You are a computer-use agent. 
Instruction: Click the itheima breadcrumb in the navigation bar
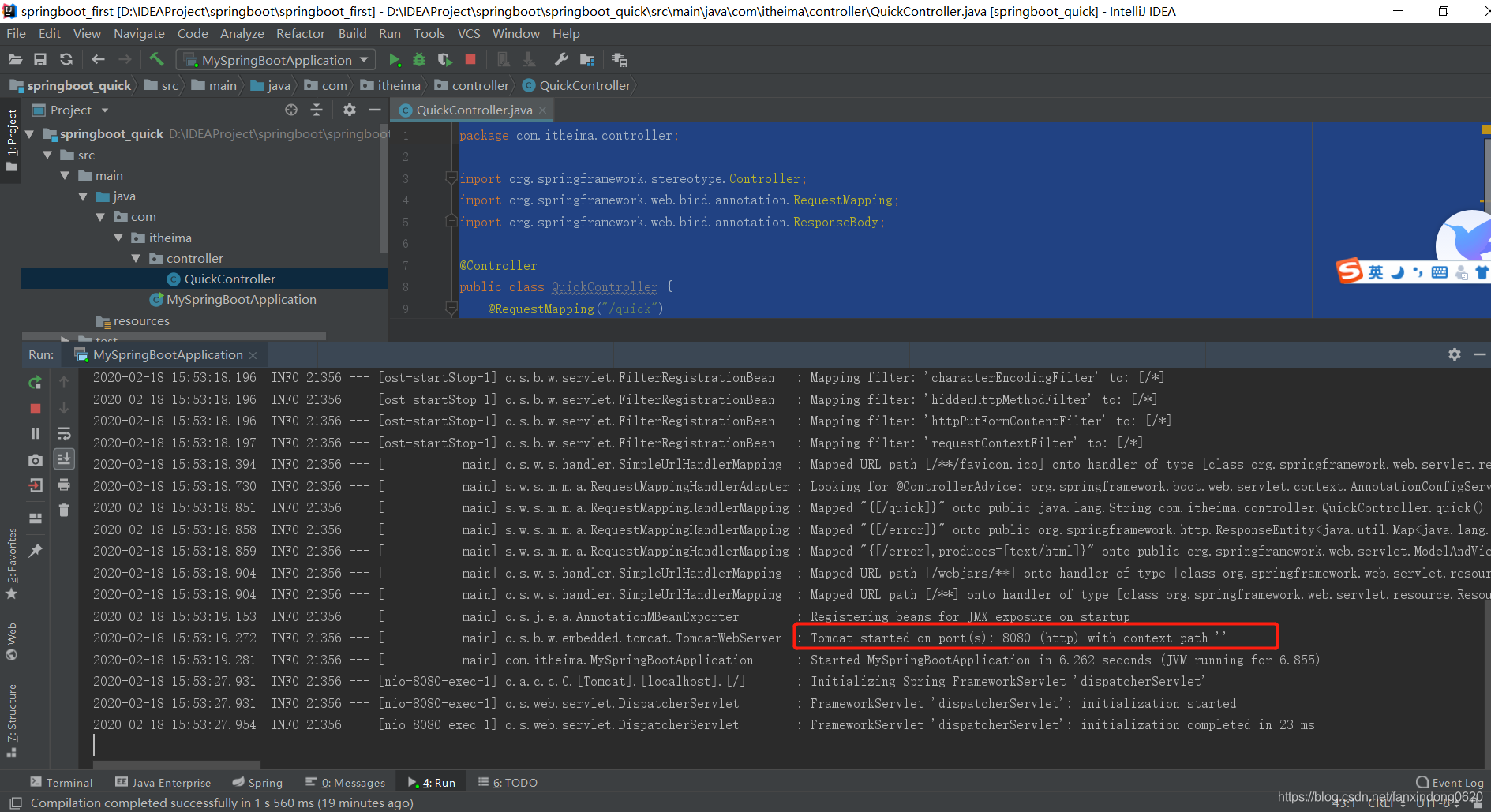pyautogui.click(x=391, y=85)
